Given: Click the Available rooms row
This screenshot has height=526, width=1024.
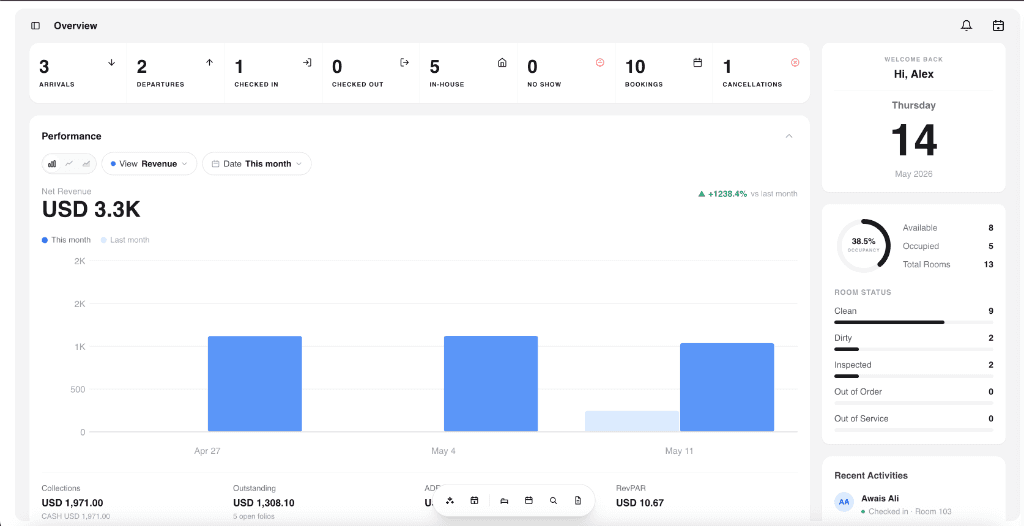Looking at the screenshot, I should [x=948, y=228].
